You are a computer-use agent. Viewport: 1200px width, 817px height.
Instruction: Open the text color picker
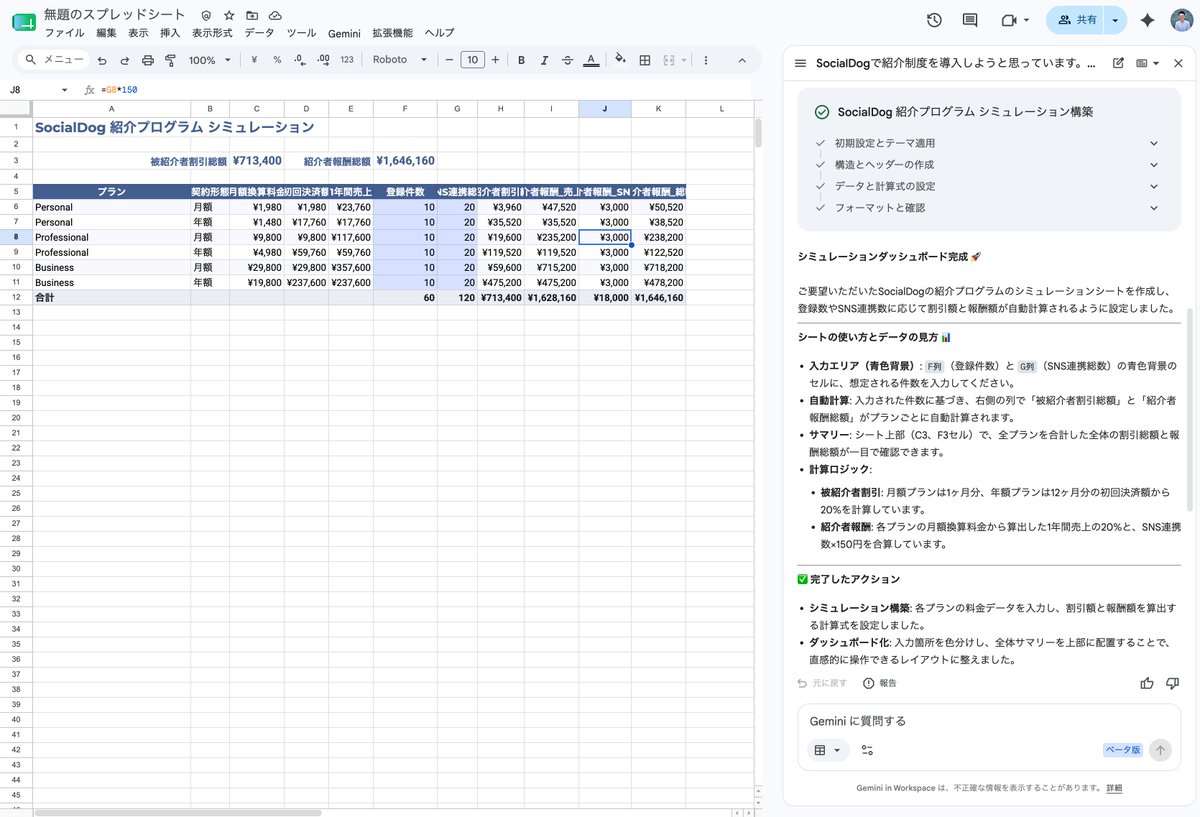tap(591, 60)
